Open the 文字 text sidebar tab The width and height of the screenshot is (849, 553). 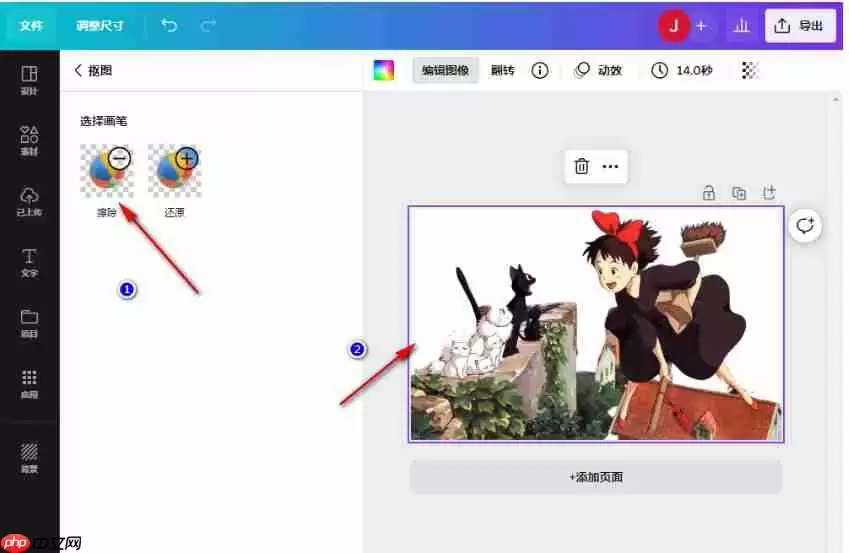29,263
